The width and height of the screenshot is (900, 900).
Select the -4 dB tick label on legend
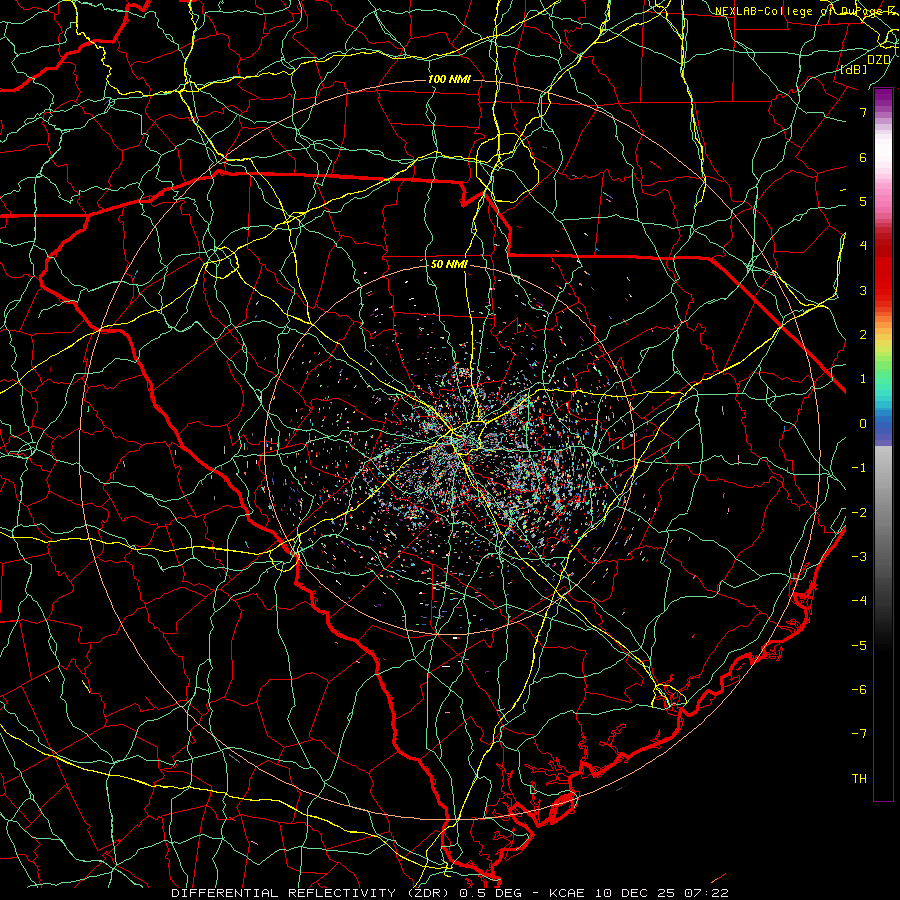tap(859, 600)
